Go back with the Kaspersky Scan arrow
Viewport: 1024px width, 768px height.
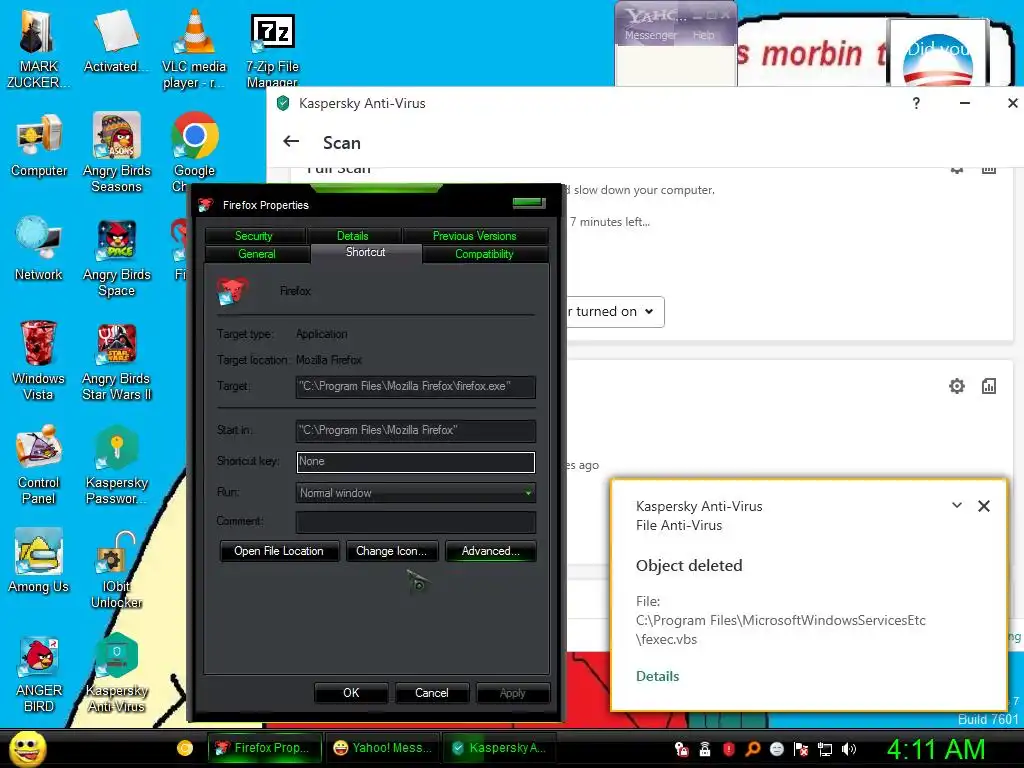point(291,142)
